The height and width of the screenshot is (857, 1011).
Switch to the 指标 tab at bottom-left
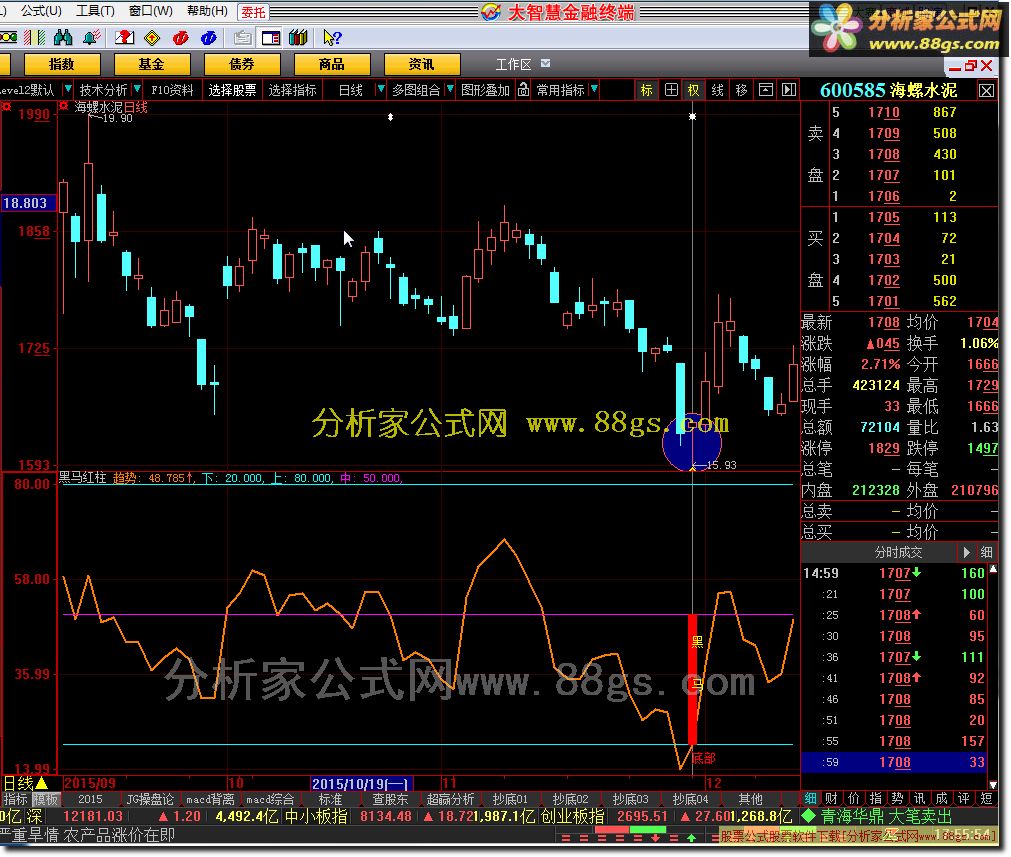click(15, 799)
